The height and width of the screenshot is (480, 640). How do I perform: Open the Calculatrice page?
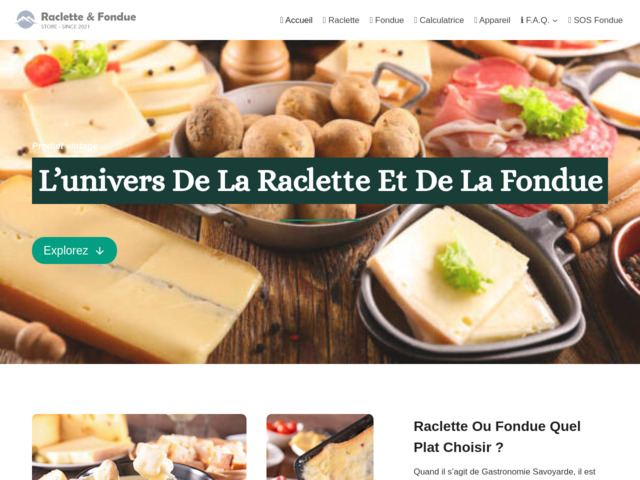[439, 20]
